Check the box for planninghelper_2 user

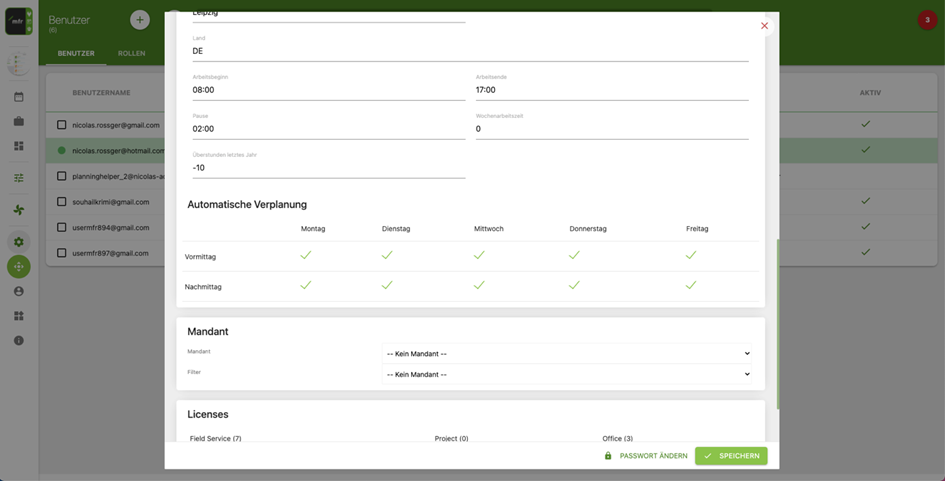[61, 176]
